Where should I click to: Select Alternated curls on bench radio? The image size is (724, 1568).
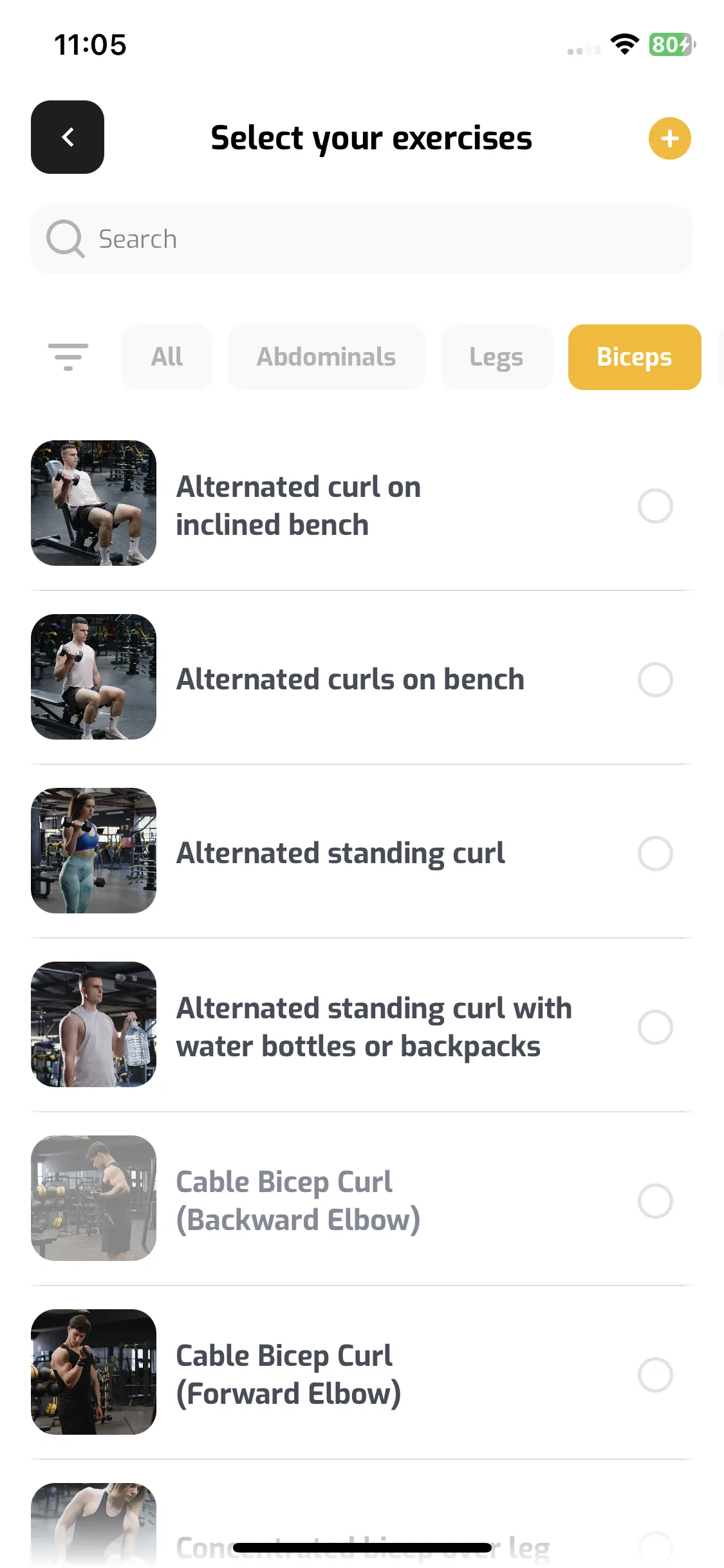pyautogui.click(x=655, y=680)
